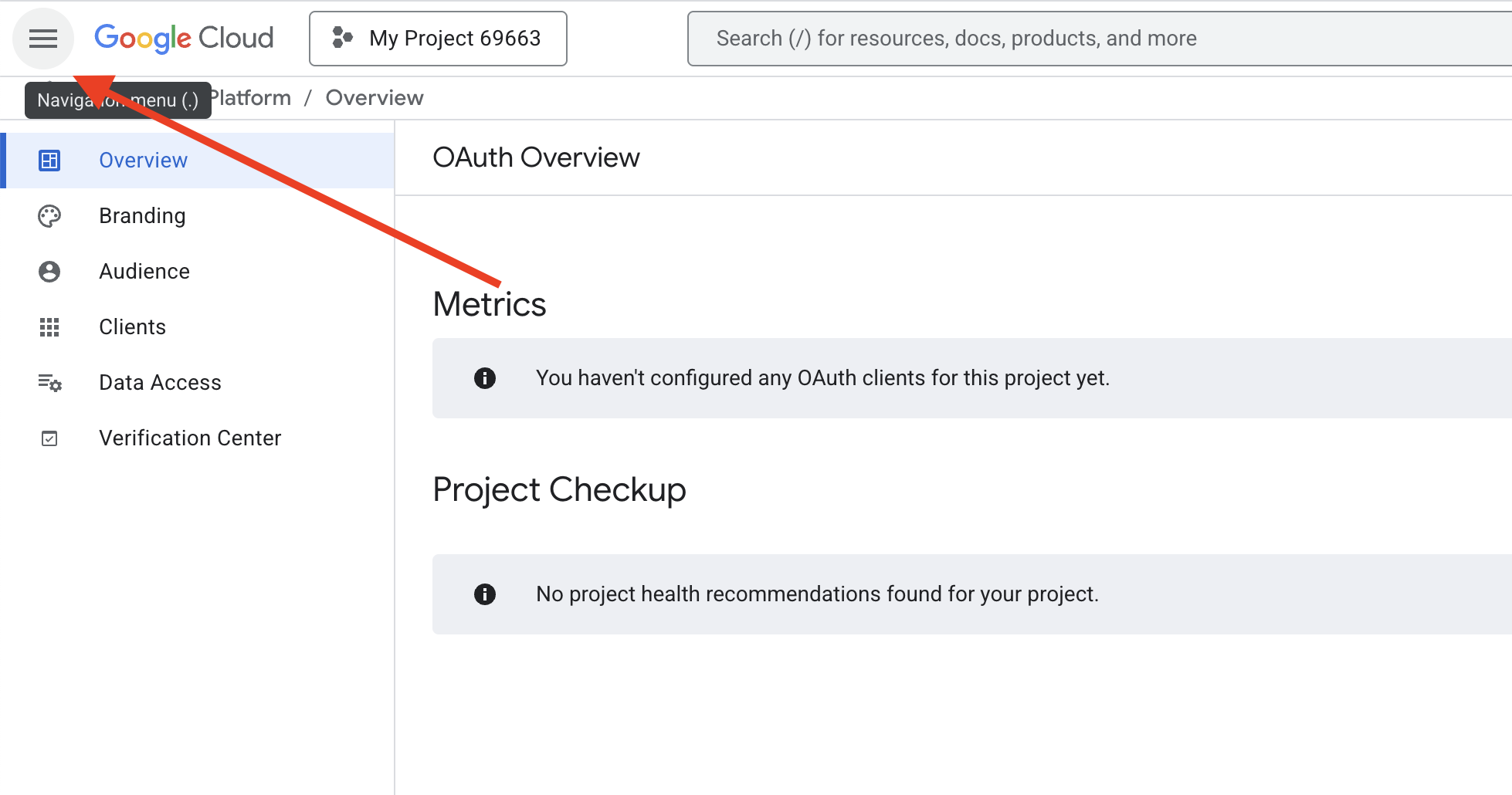The height and width of the screenshot is (795, 1512).
Task: Open the My Project 69663 project picker
Action: (438, 39)
